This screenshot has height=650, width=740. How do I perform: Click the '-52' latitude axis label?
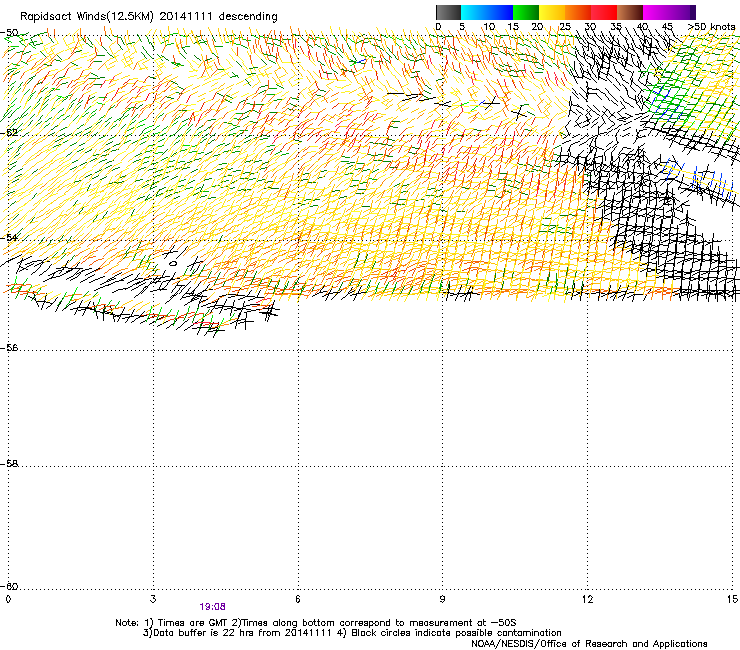coord(9,133)
